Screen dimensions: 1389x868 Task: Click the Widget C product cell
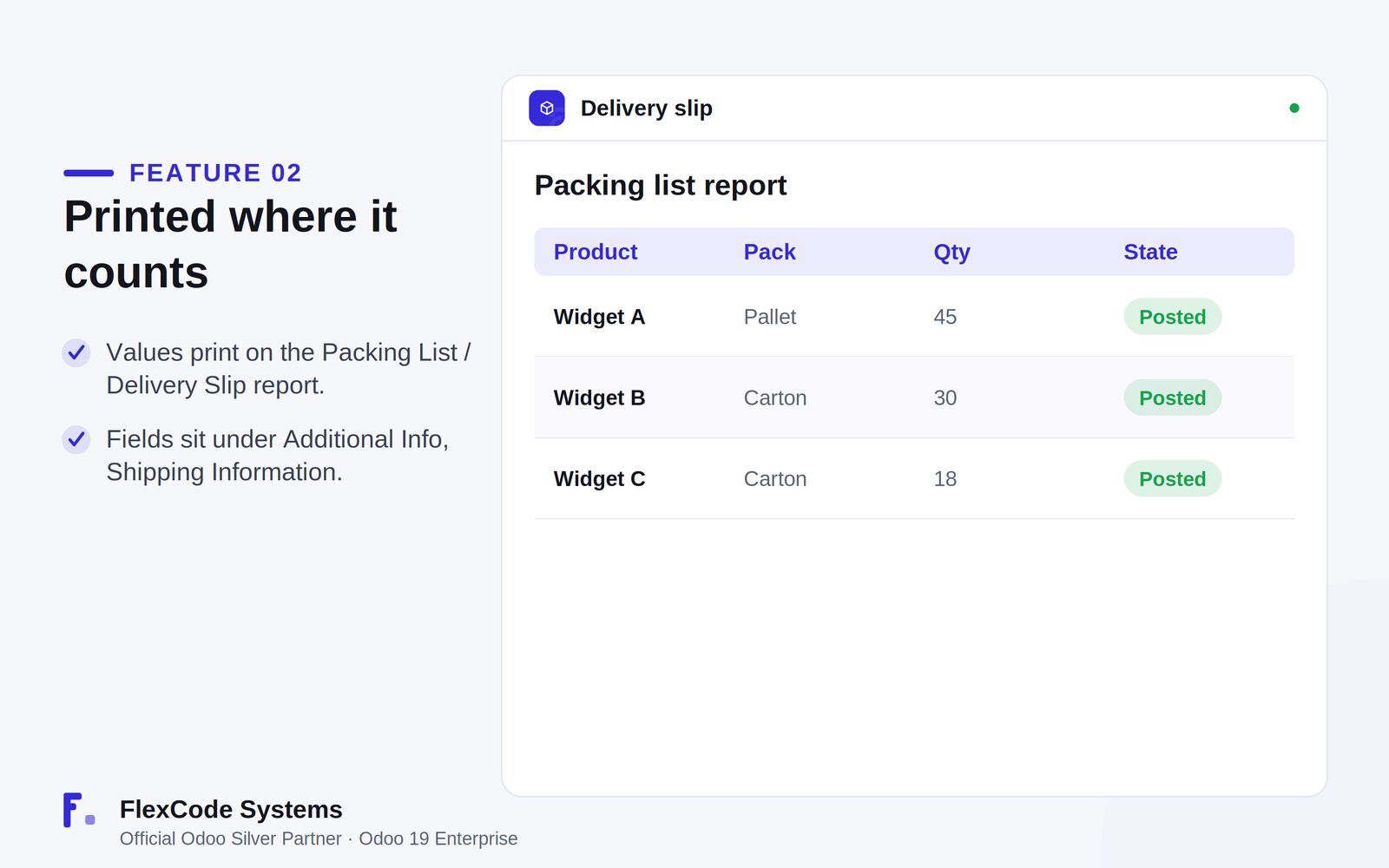600,478
